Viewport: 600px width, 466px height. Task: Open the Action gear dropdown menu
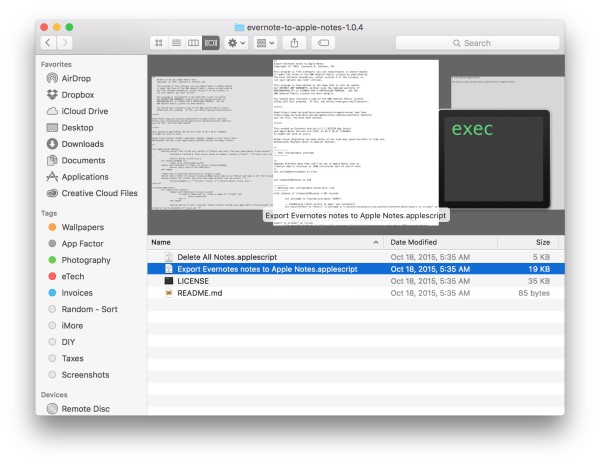click(x=236, y=43)
